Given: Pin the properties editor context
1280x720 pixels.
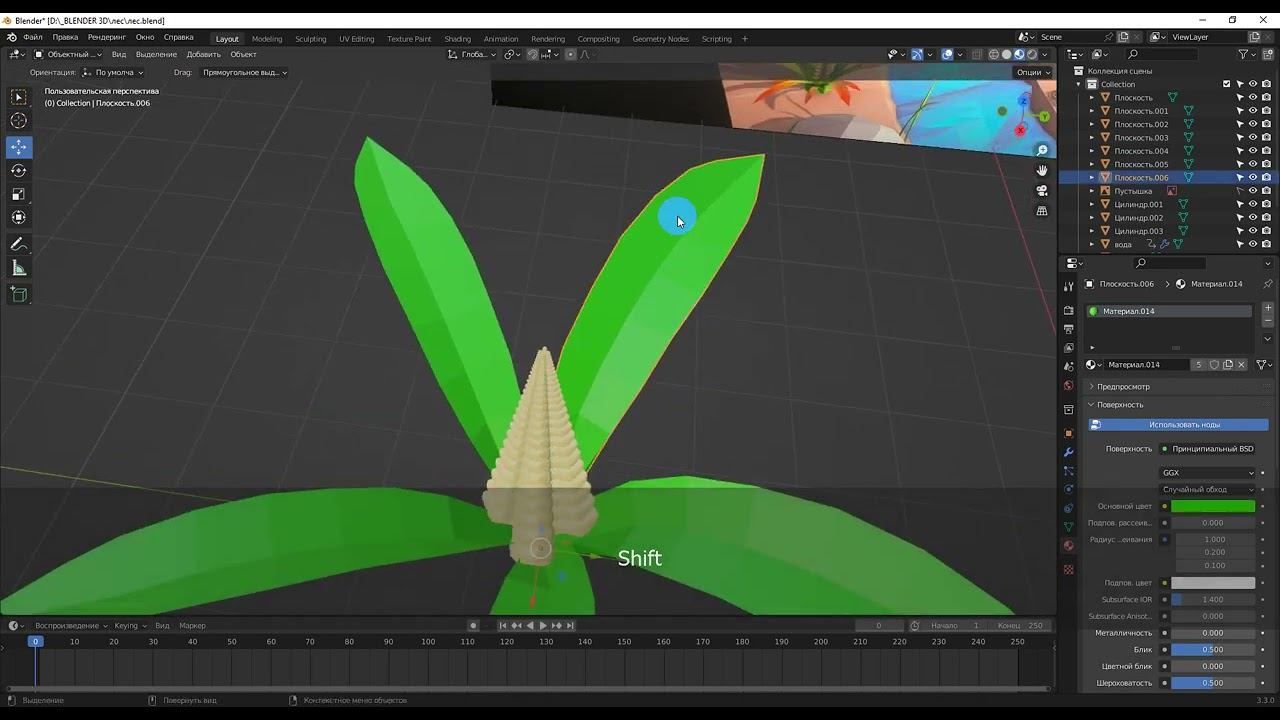Looking at the screenshot, I should 1268,284.
